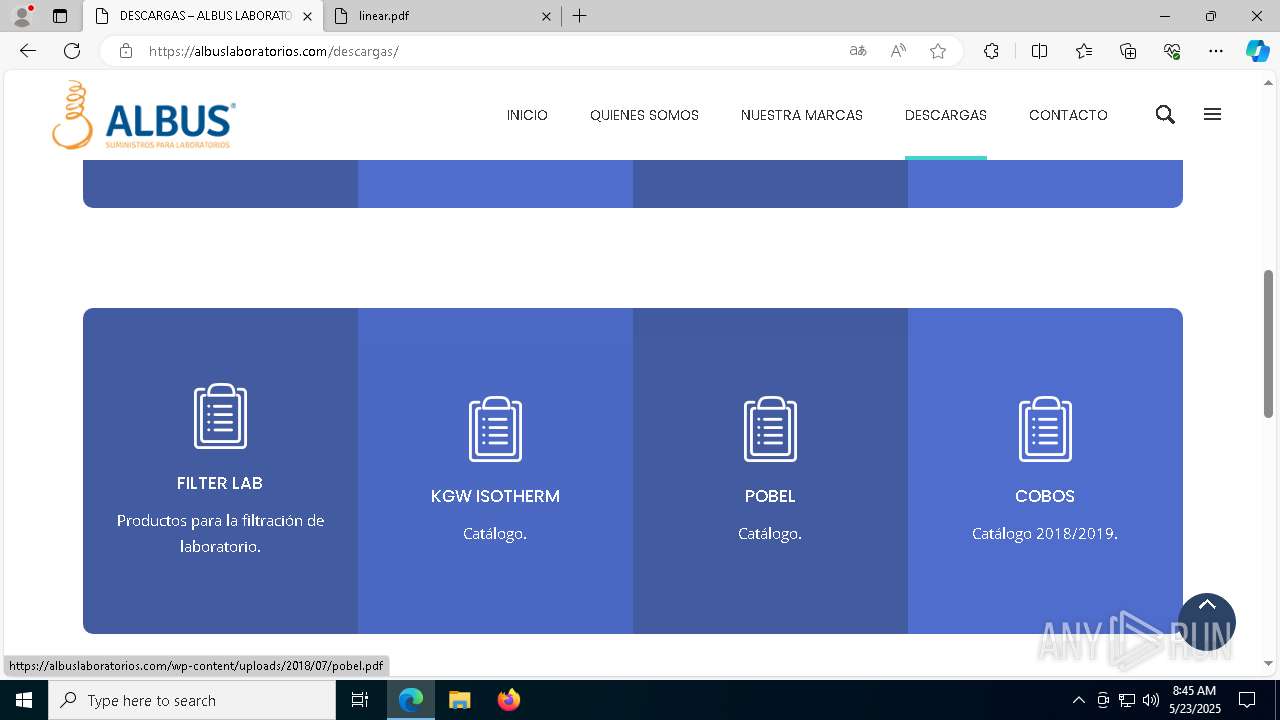
Task: Open NUESTRA MARCAS menu item
Action: [802, 115]
